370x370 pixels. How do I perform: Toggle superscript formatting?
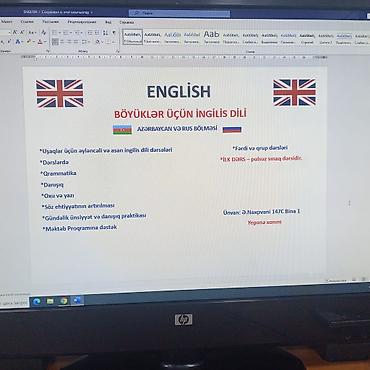(x=9, y=42)
